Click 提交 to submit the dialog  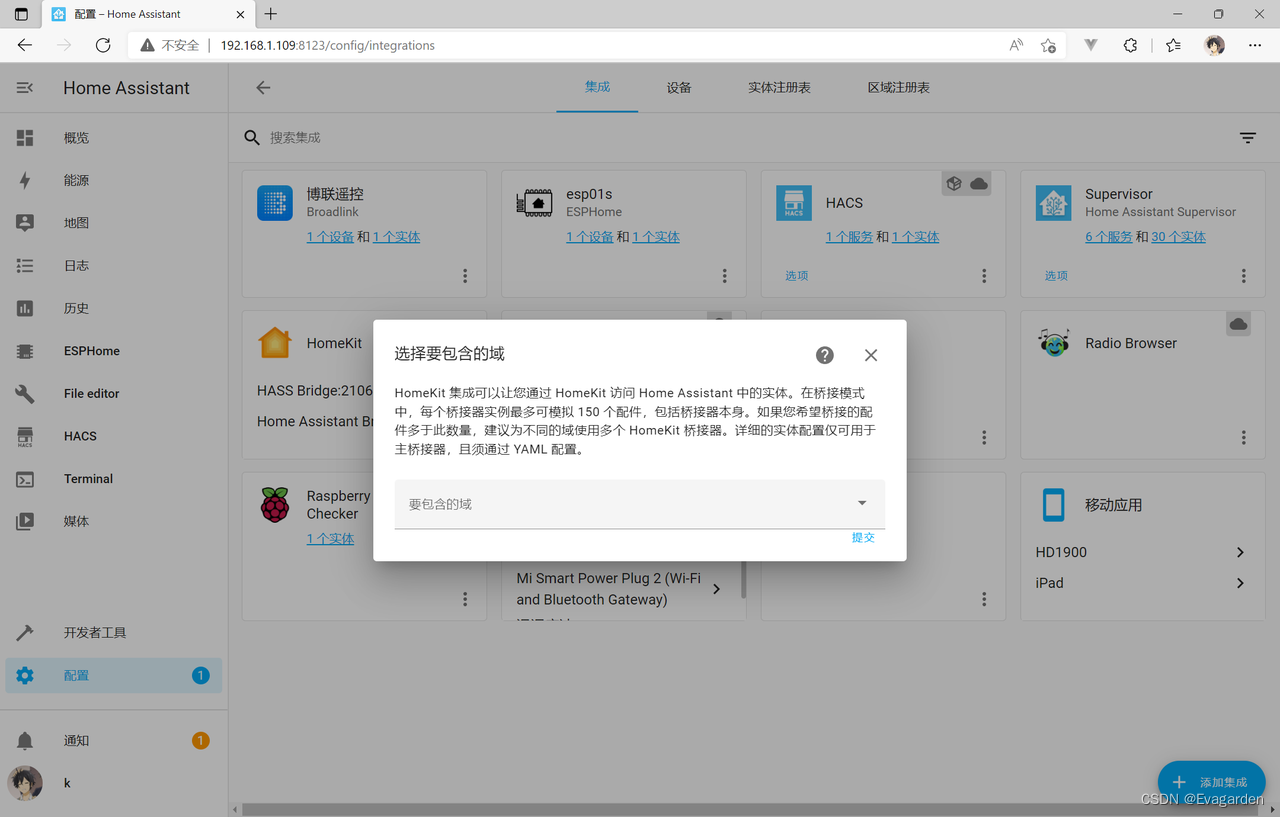tap(863, 537)
